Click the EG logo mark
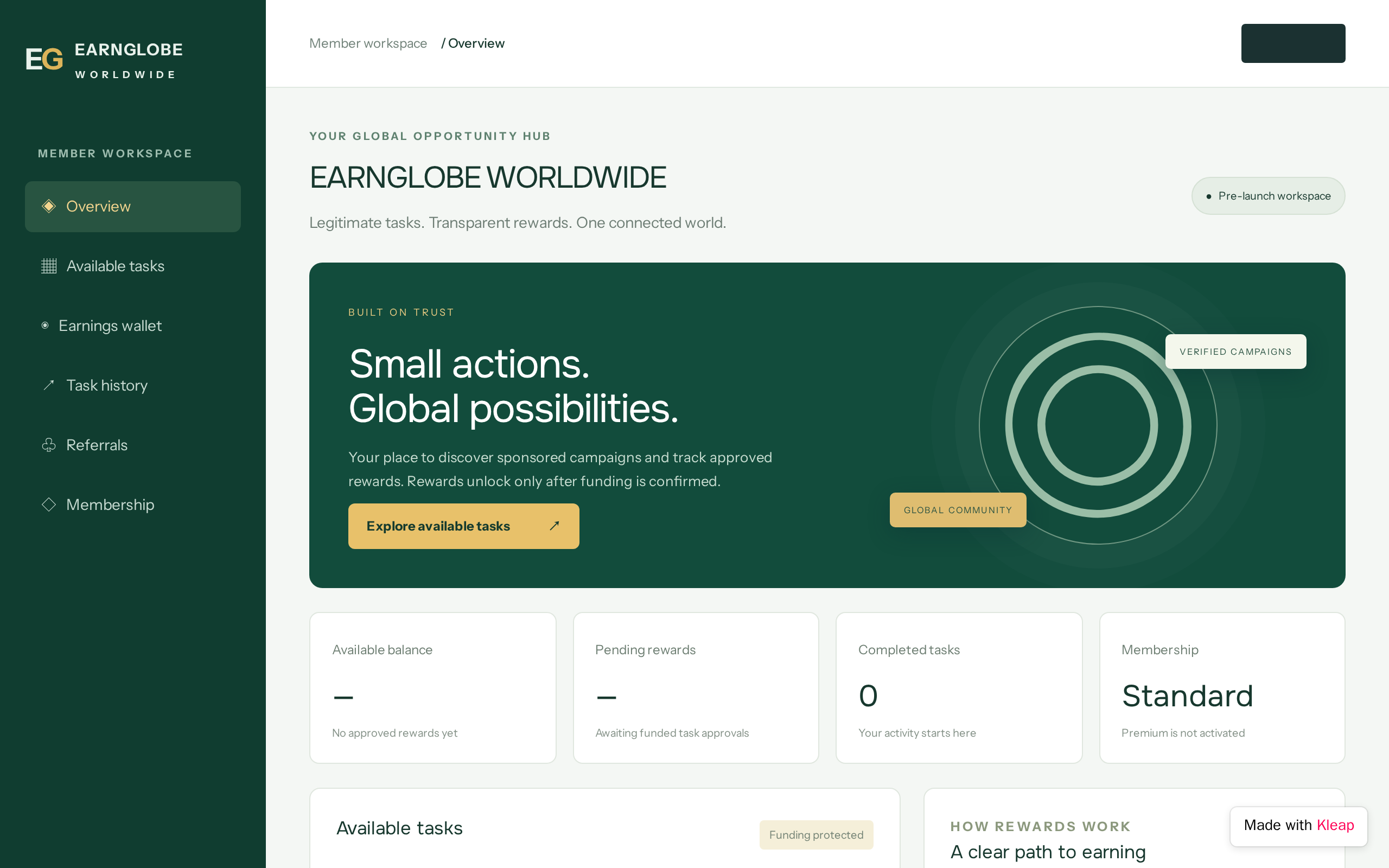This screenshot has height=868, width=1389. tap(44, 59)
